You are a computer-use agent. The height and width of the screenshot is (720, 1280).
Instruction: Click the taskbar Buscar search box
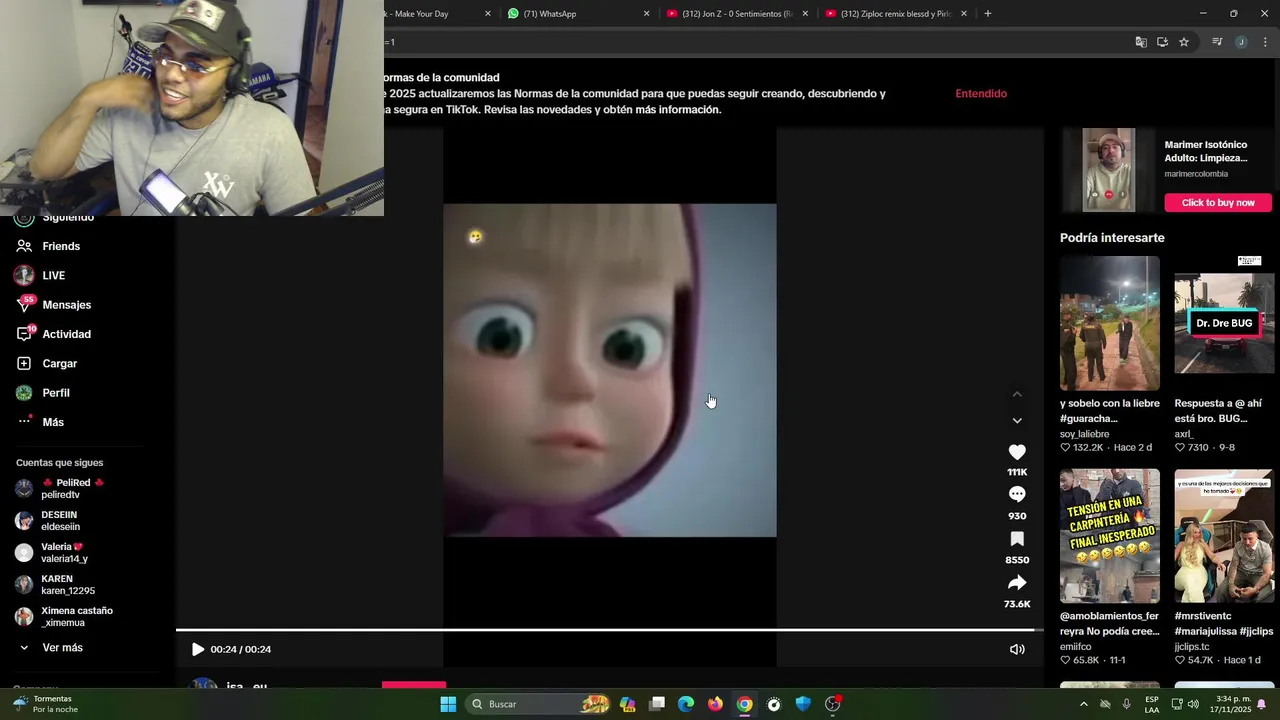pos(538,704)
